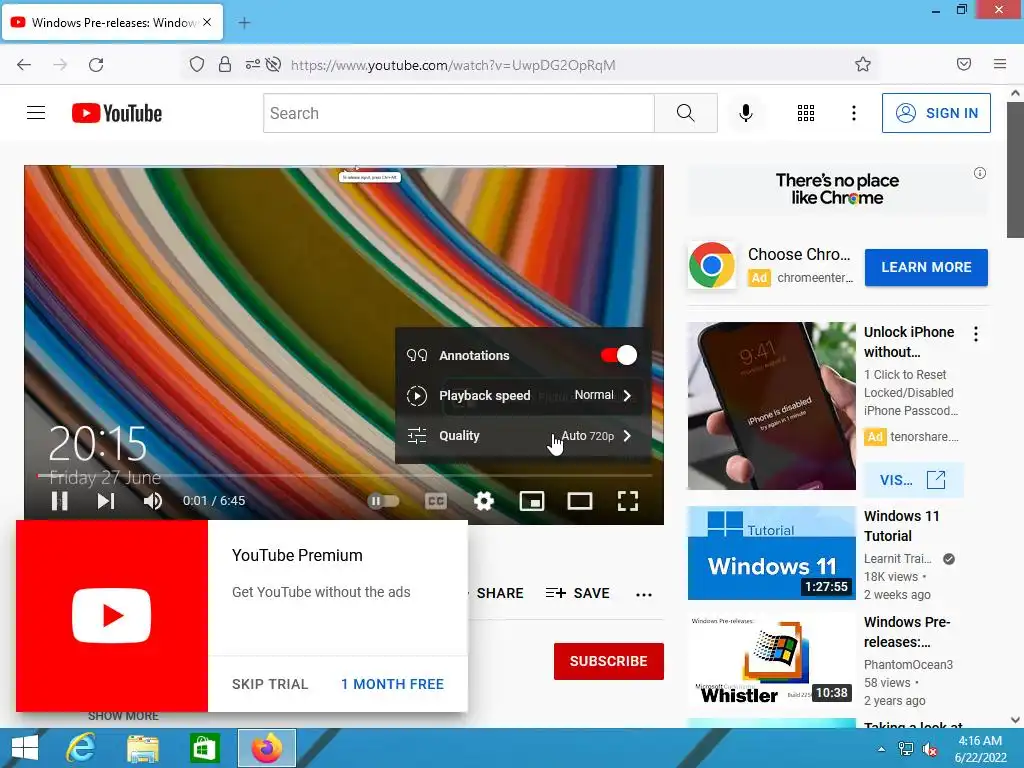
Task: Start voice search with microphone icon
Action: coord(746,113)
